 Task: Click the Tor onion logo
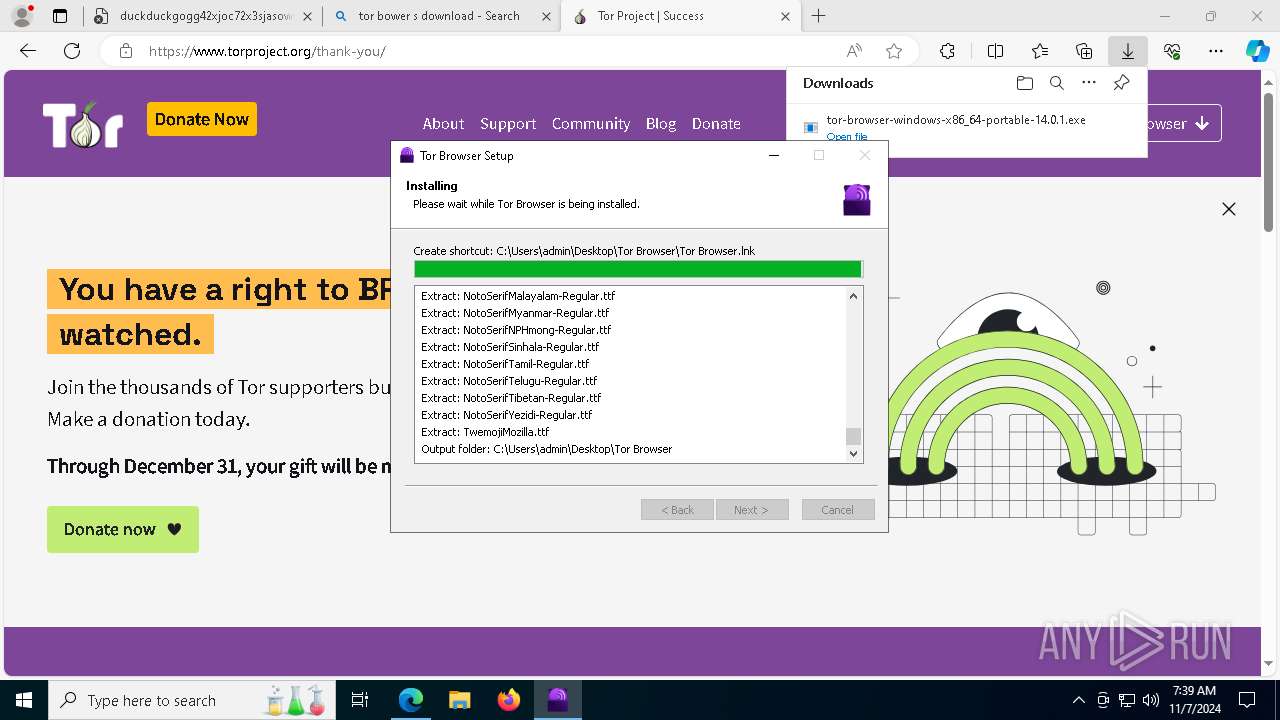[83, 125]
